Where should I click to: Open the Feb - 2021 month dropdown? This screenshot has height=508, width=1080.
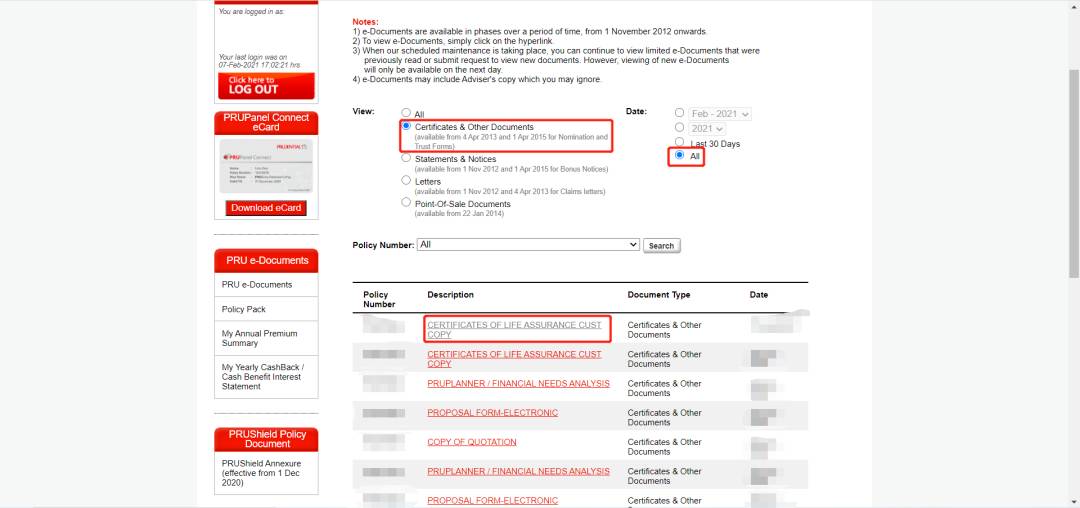(720, 114)
